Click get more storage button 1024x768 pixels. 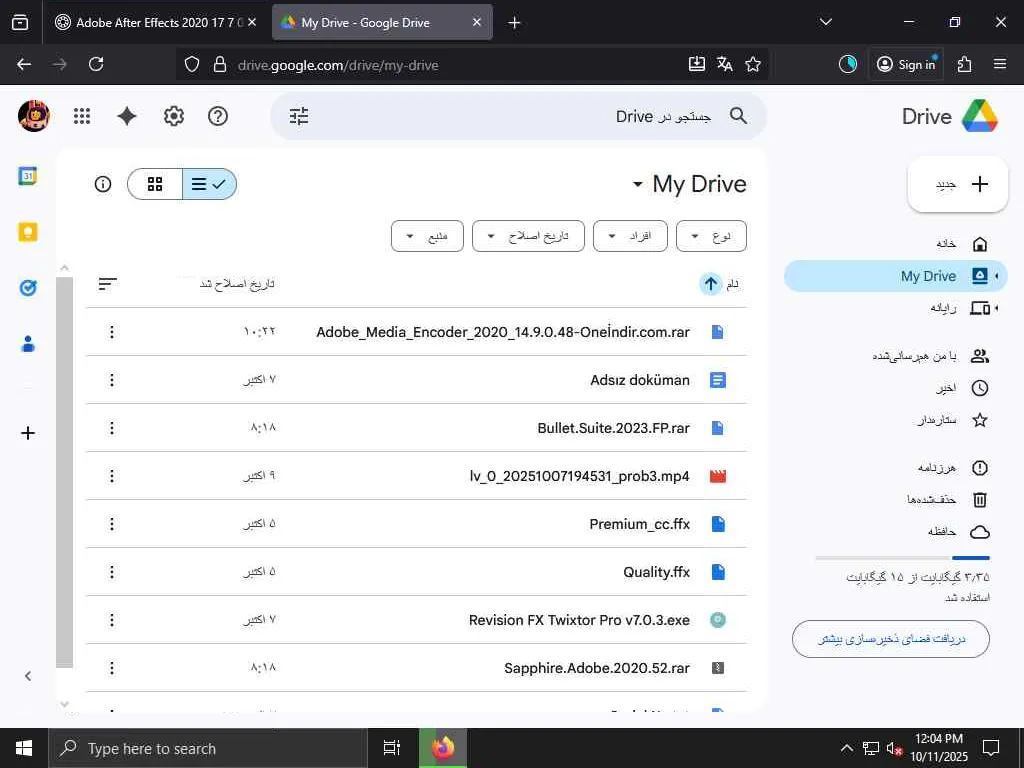891,639
